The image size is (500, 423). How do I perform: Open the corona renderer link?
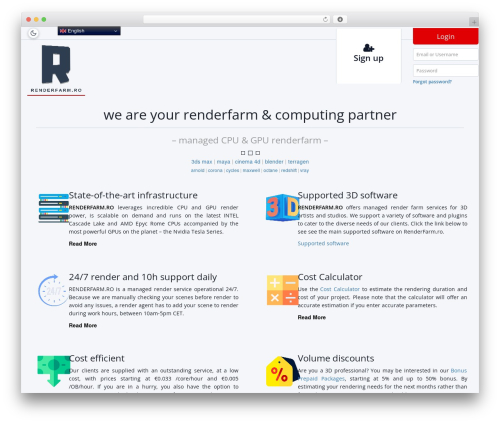click(215, 170)
